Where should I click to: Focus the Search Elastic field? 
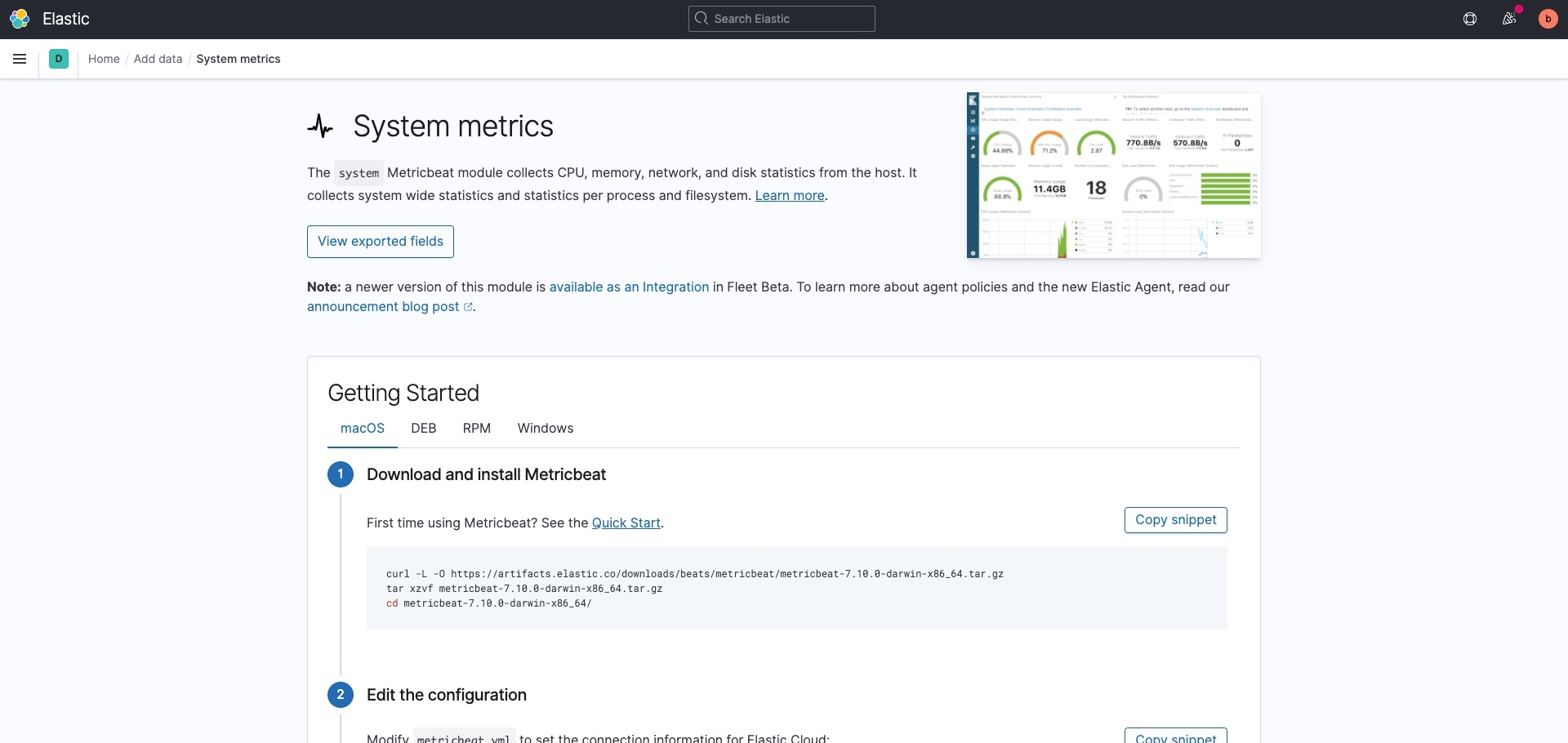tap(782, 19)
